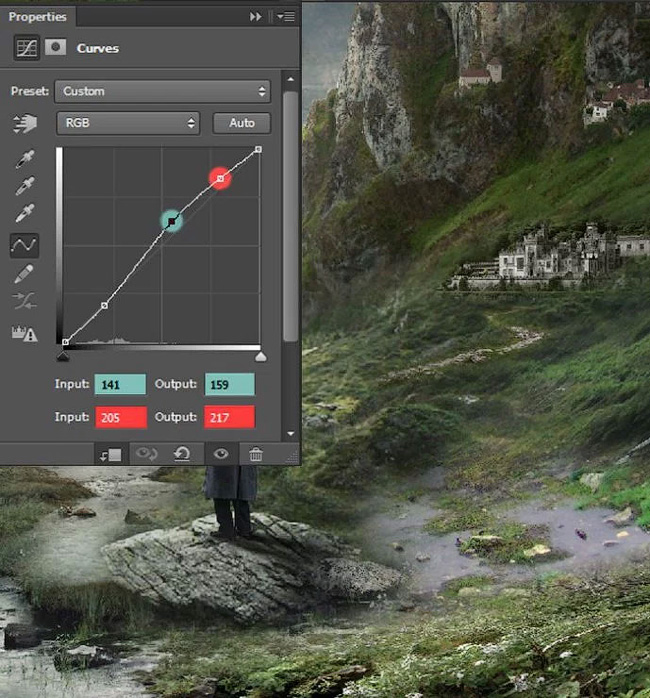Open the RGB channel dropdown
The image size is (650, 698).
[128, 123]
